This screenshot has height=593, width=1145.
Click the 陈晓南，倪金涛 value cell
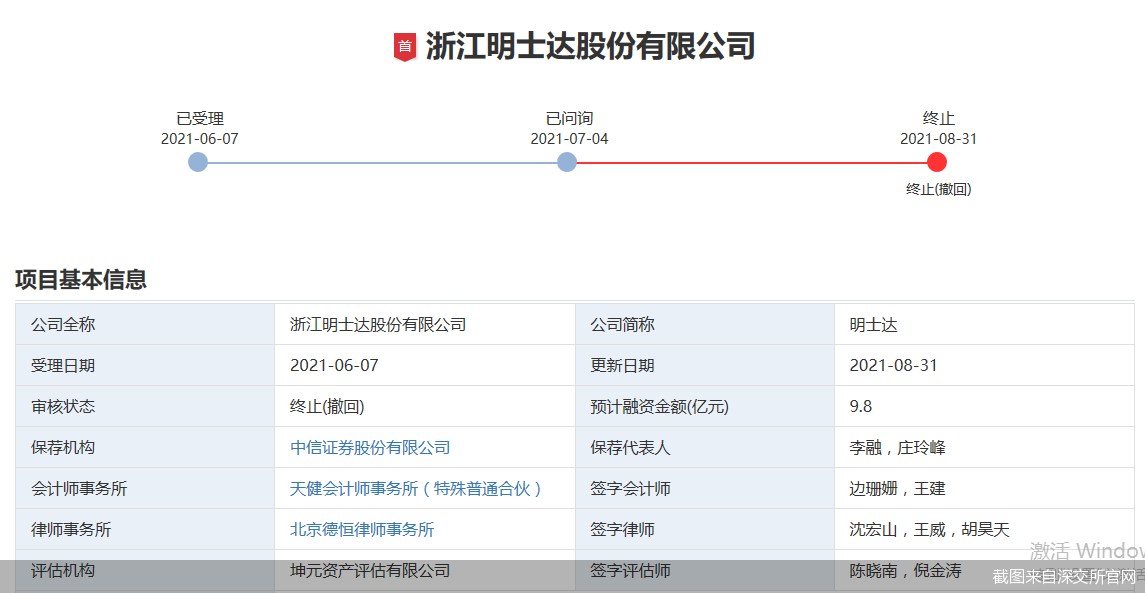tap(984, 570)
